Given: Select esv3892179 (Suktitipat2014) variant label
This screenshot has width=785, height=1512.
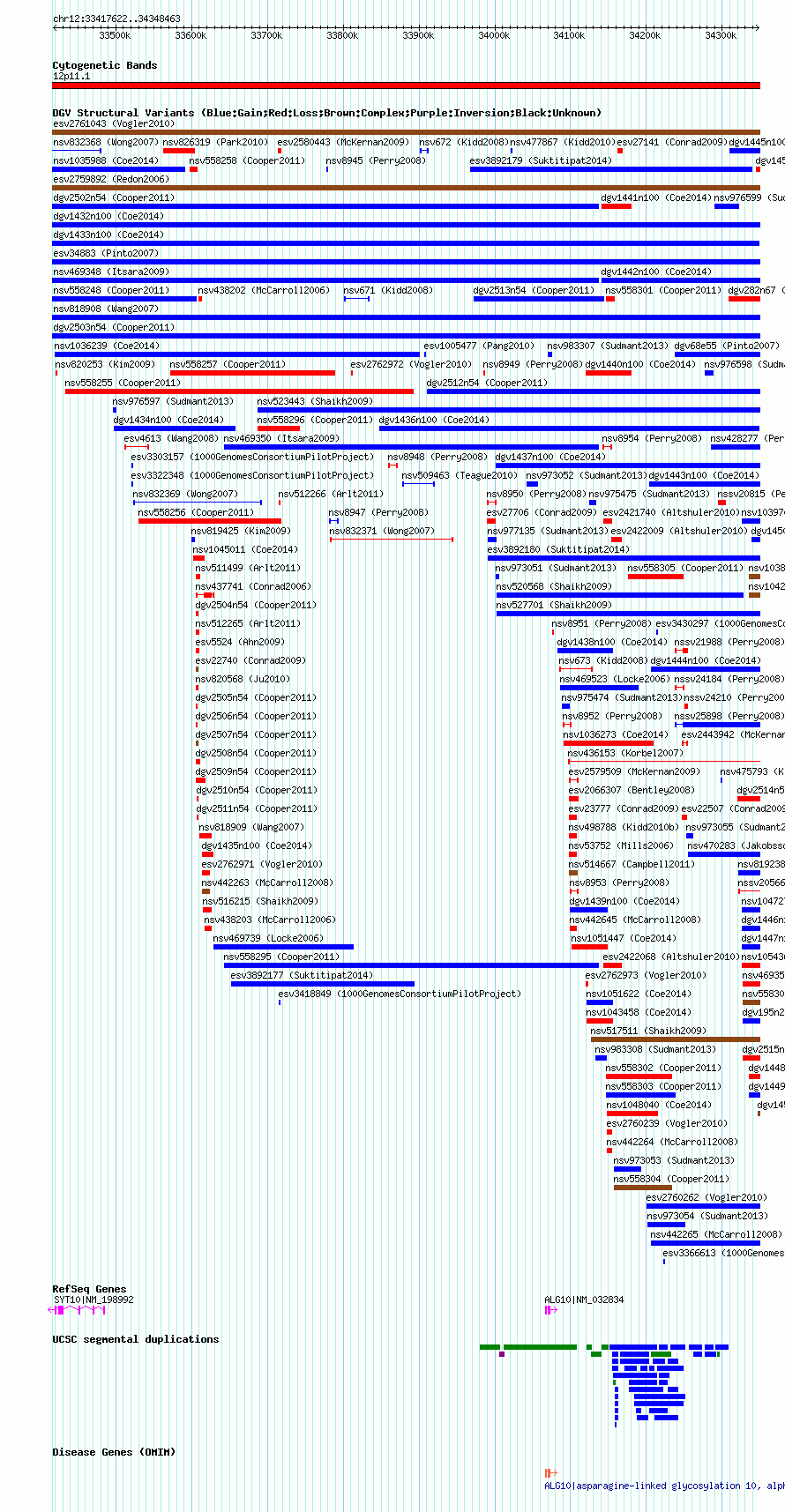Looking at the screenshot, I should [x=541, y=160].
